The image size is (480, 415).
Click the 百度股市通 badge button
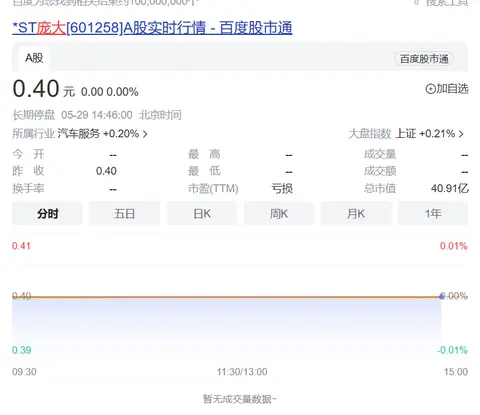click(x=424, y=59)
